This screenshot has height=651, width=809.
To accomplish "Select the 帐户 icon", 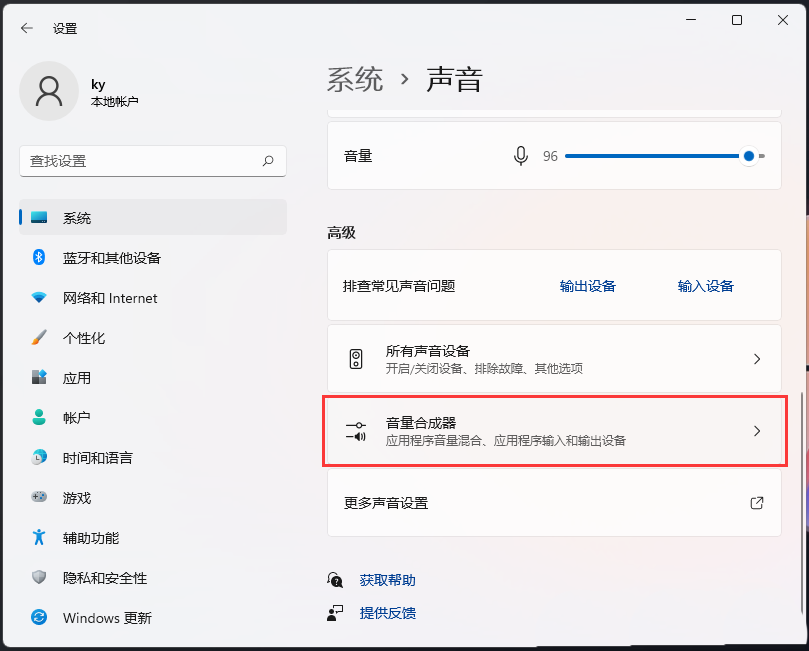I will pos(40,418).
